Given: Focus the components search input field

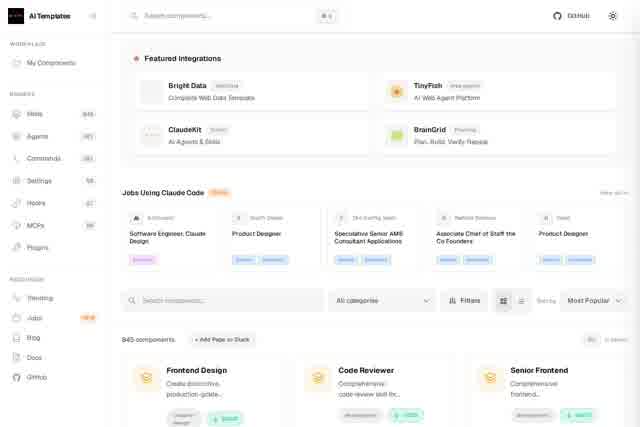Looking at the screenshot, I should [222, 300].
